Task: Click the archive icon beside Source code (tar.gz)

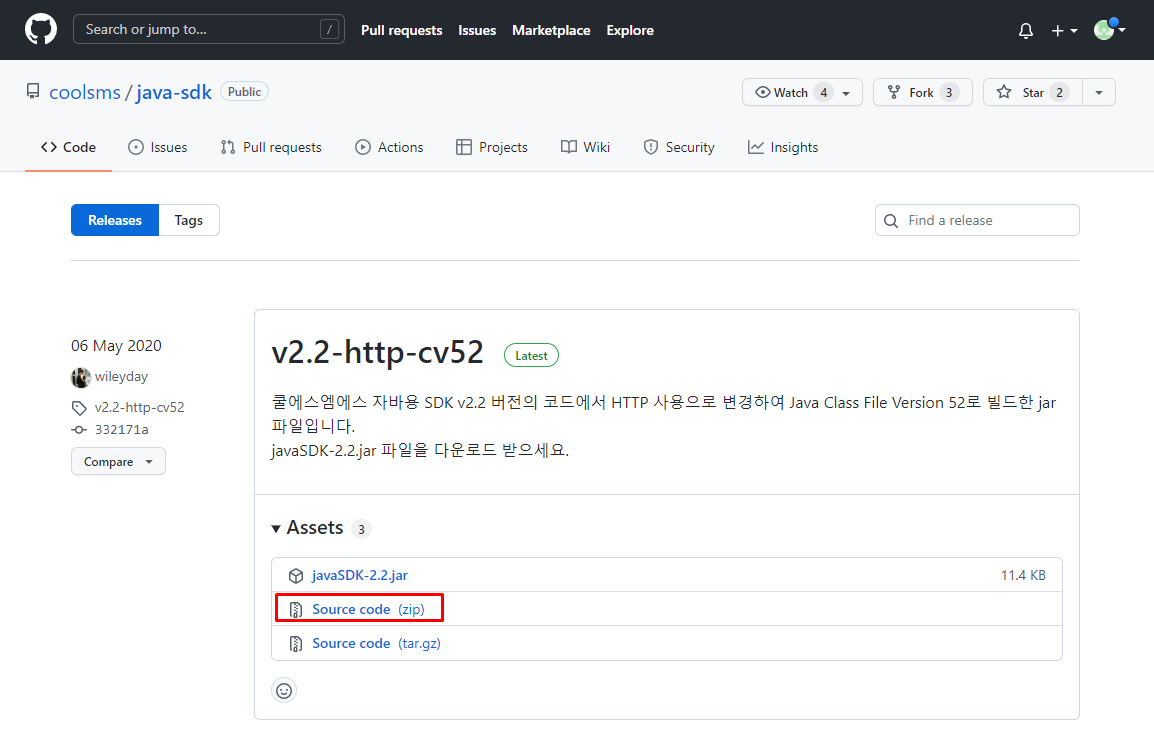Action: (296, 644)
